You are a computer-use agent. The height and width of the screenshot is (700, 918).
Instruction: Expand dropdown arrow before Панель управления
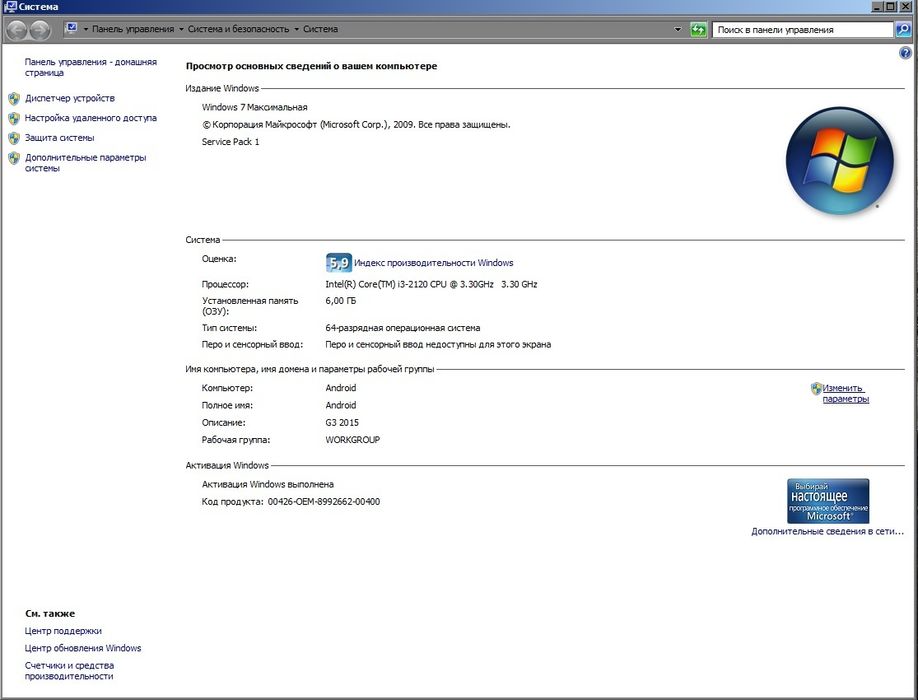(85, 29)
